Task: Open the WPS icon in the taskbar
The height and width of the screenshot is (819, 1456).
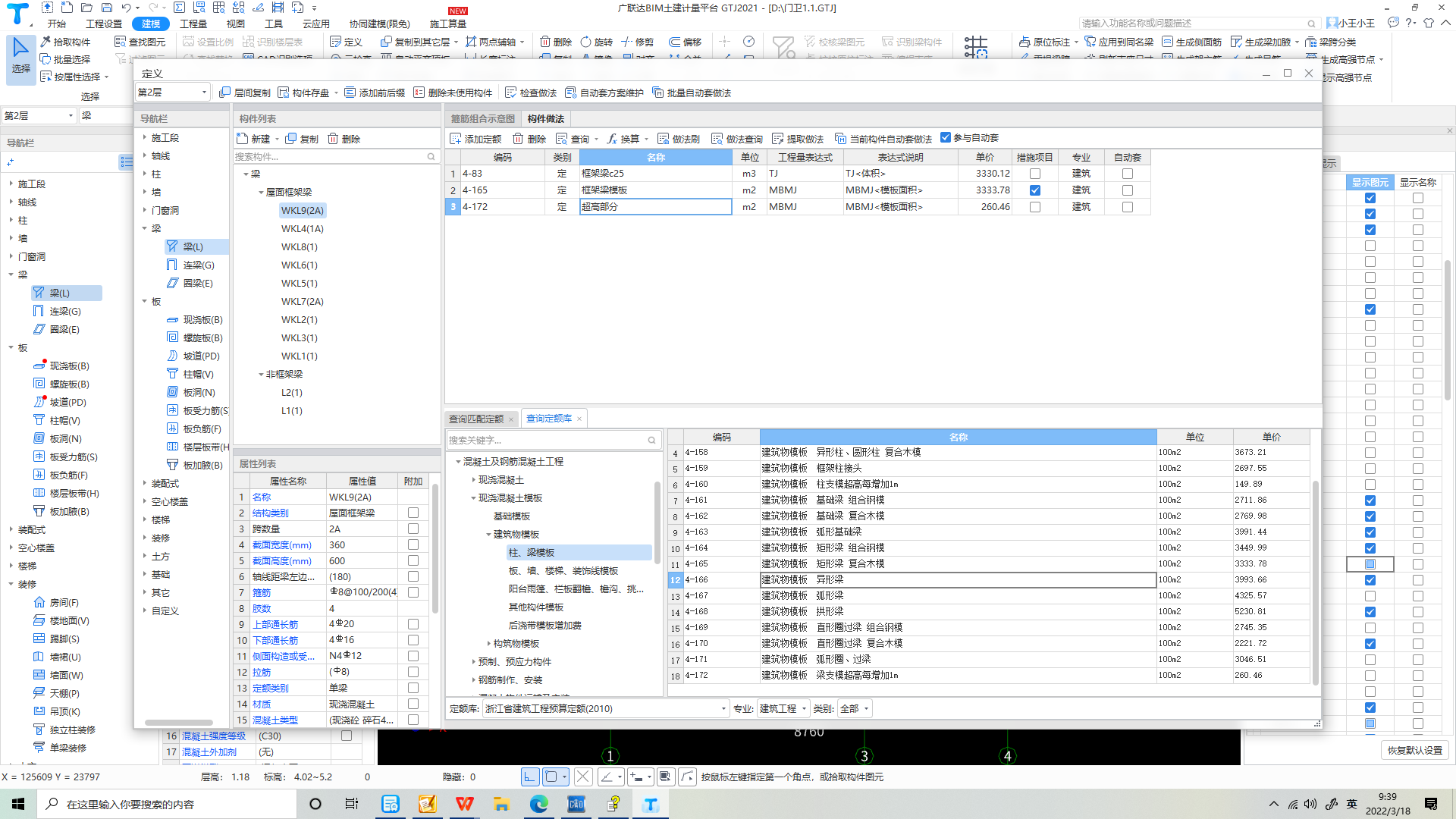Action: pos(464,804)
